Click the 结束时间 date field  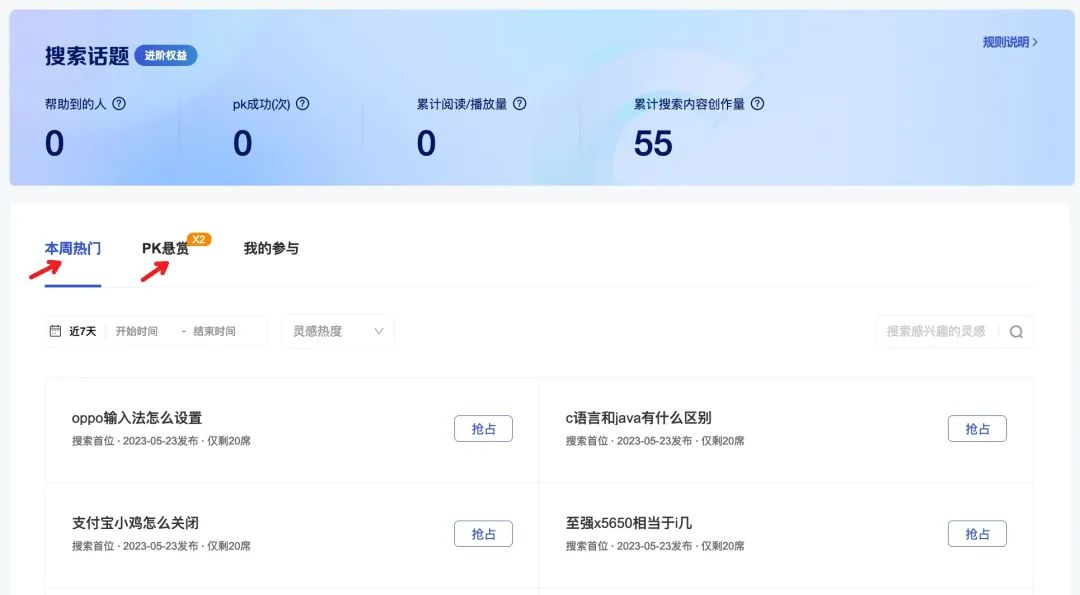coord(215,331)
